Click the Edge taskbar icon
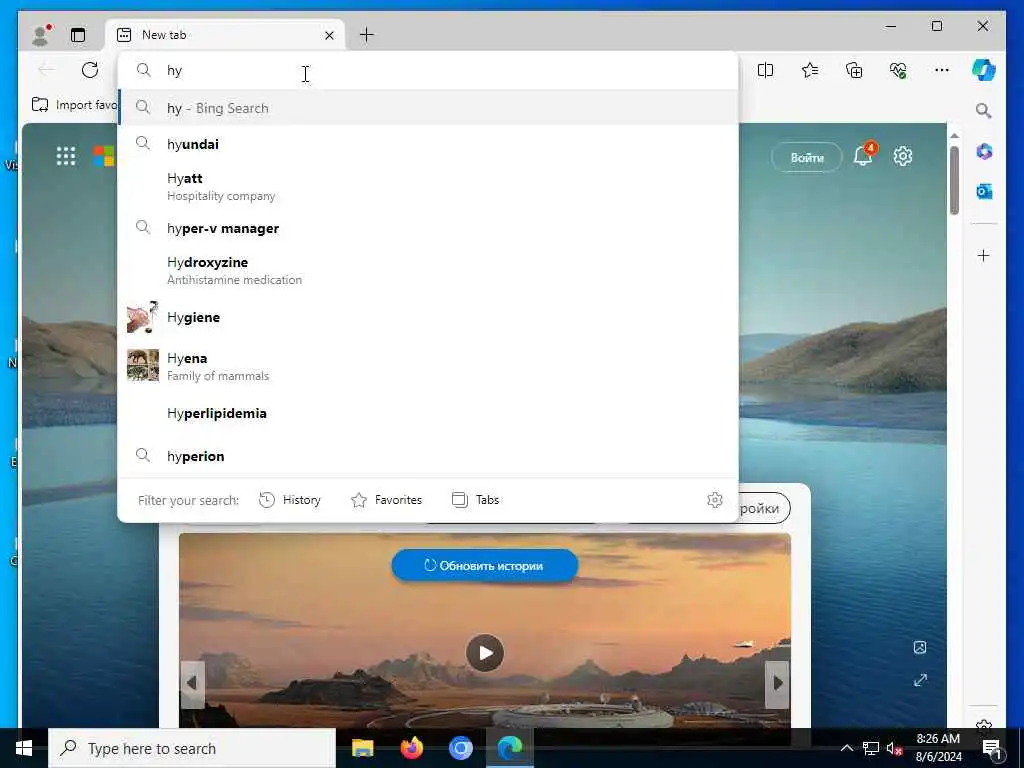The width and height of the screenshot is (1024, 768). (510, 748)
